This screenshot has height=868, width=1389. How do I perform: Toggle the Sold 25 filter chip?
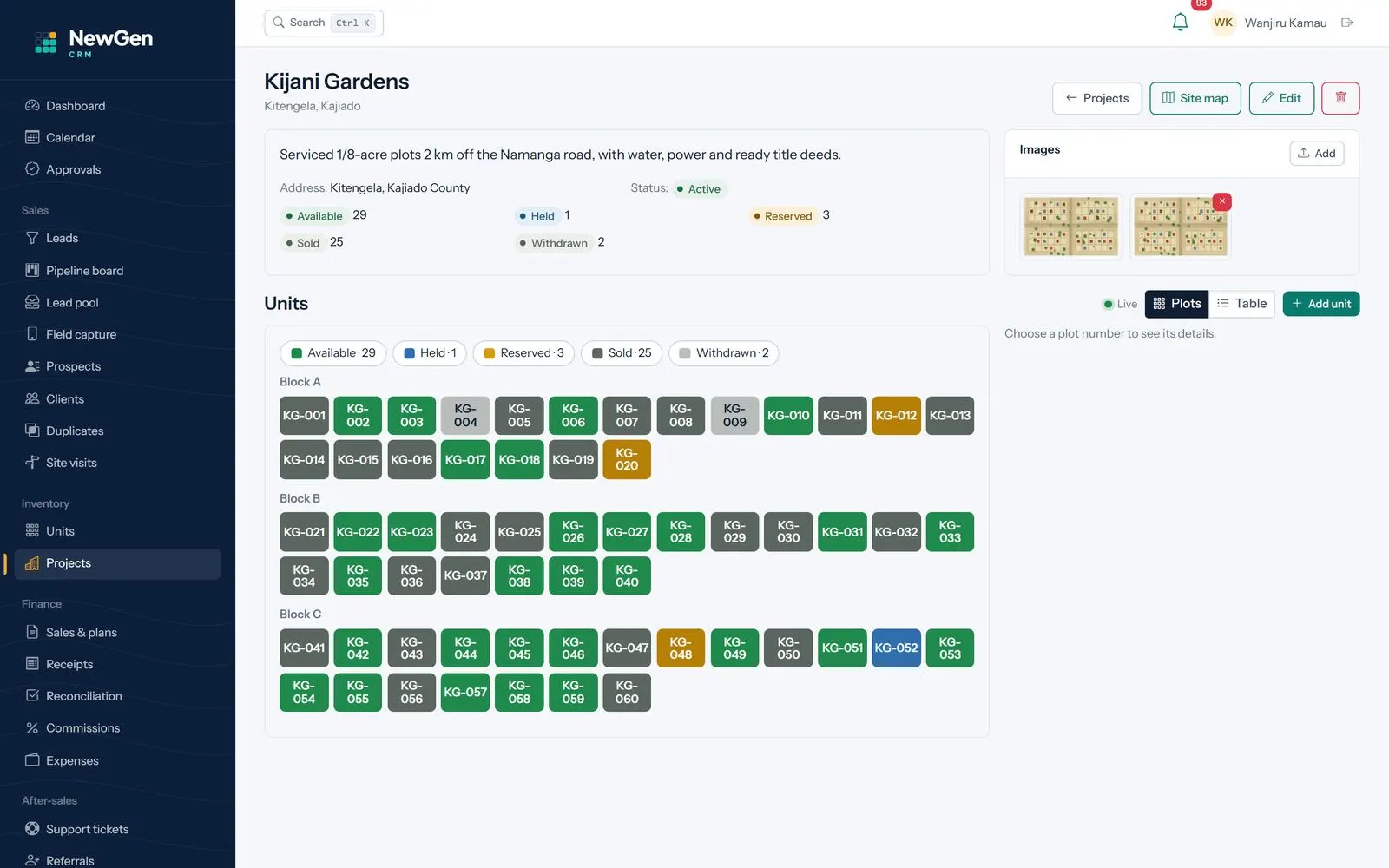click(x=622, y=353)
